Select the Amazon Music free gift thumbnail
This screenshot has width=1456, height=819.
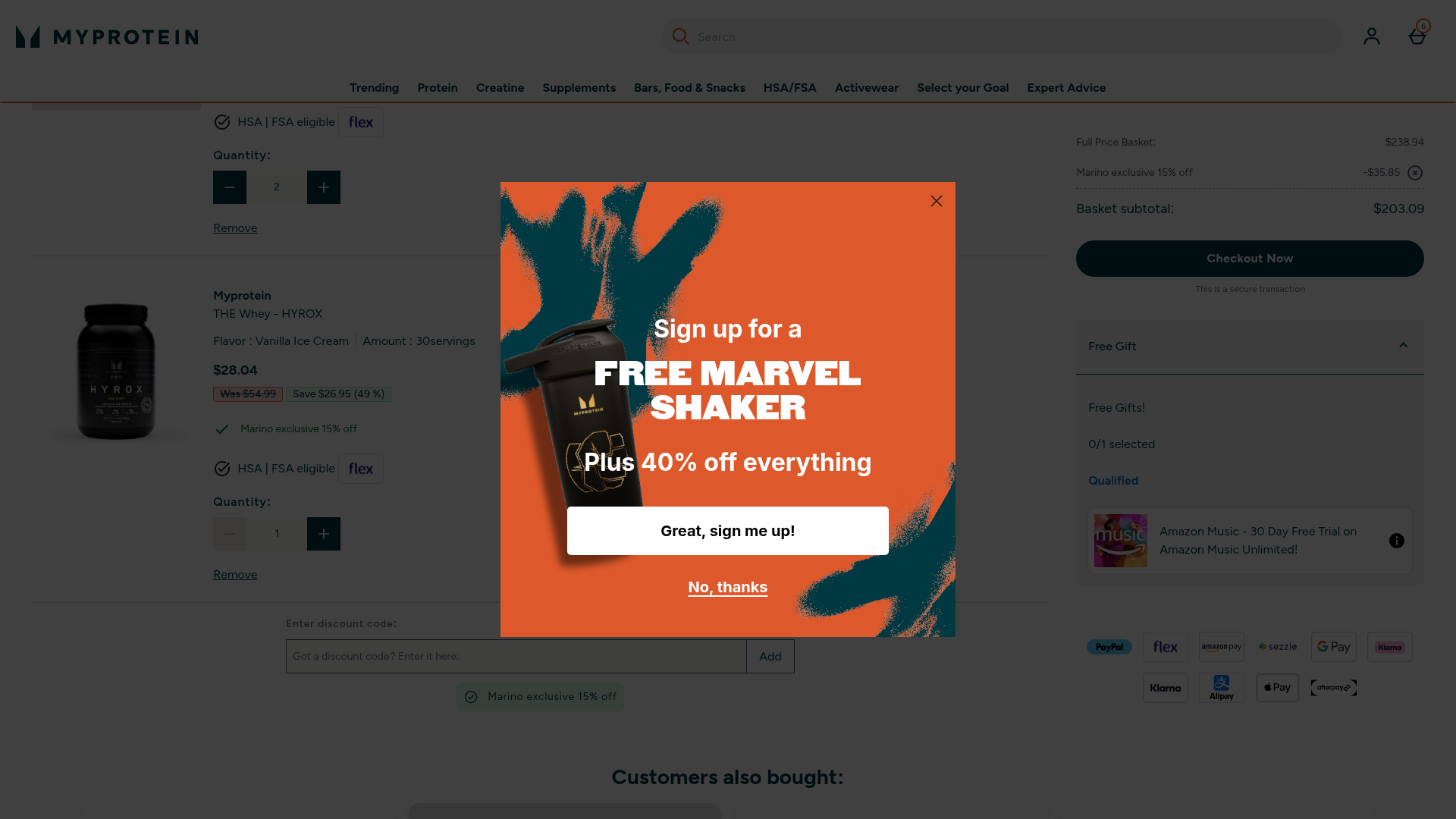1121,541
